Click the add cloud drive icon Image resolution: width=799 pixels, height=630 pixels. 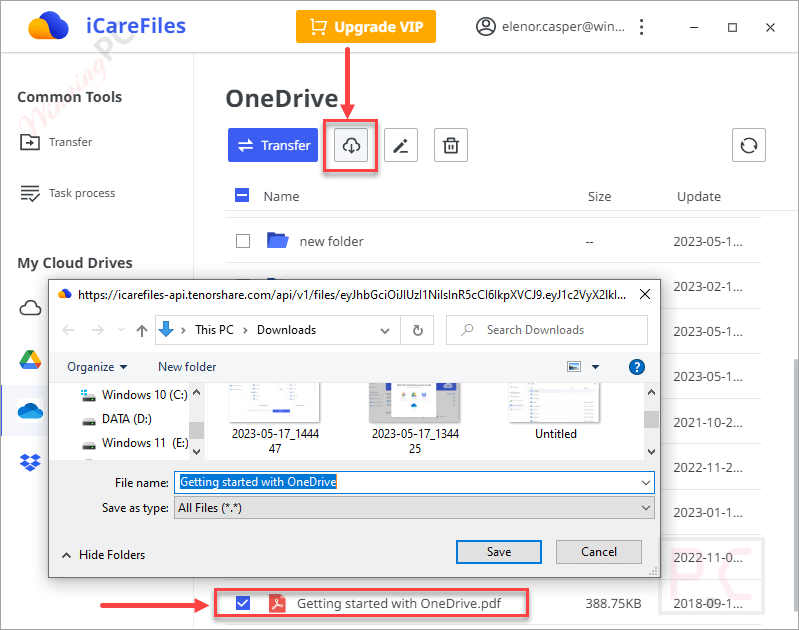click(30, 308)
